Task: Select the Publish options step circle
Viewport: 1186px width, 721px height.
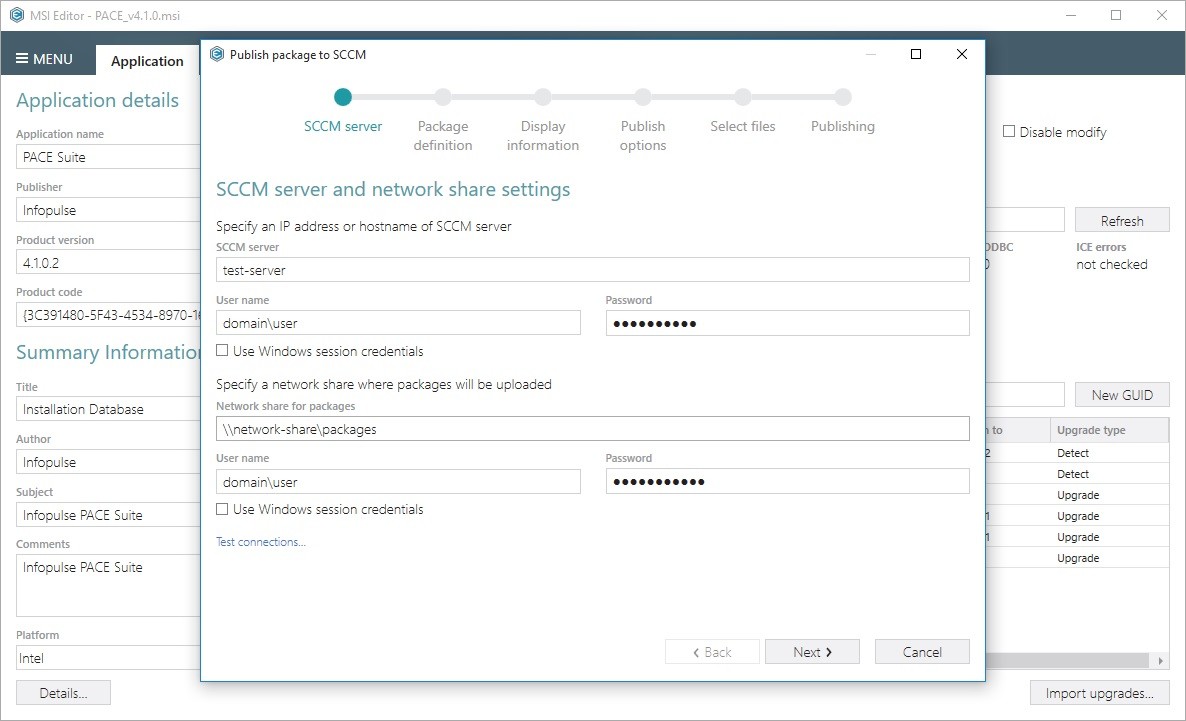Action: coord(643,97)
